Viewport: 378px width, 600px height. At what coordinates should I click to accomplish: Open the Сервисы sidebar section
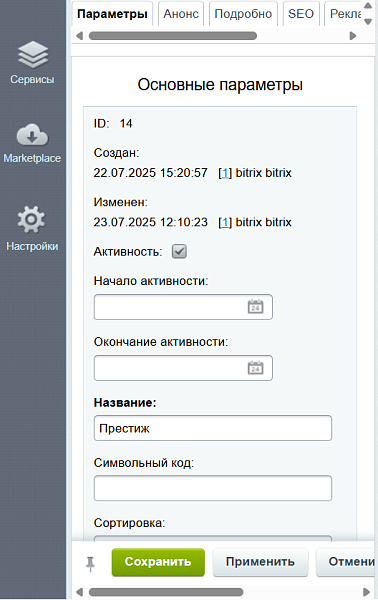point(32,62)
